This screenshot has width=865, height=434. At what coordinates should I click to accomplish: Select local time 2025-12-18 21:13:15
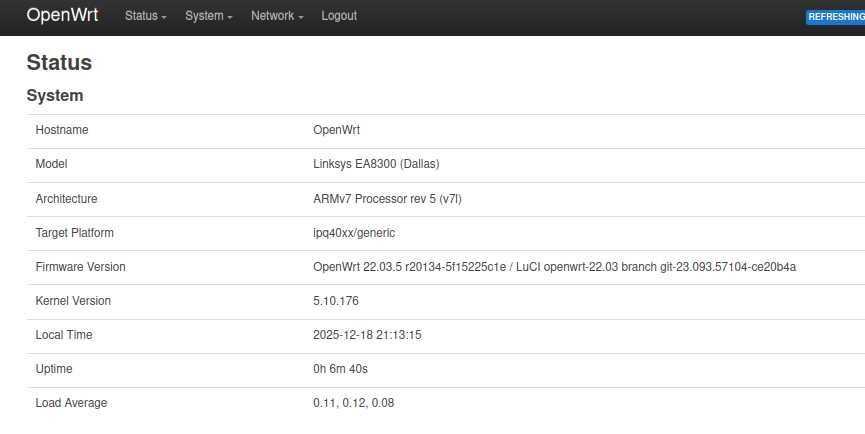(367, 335)
